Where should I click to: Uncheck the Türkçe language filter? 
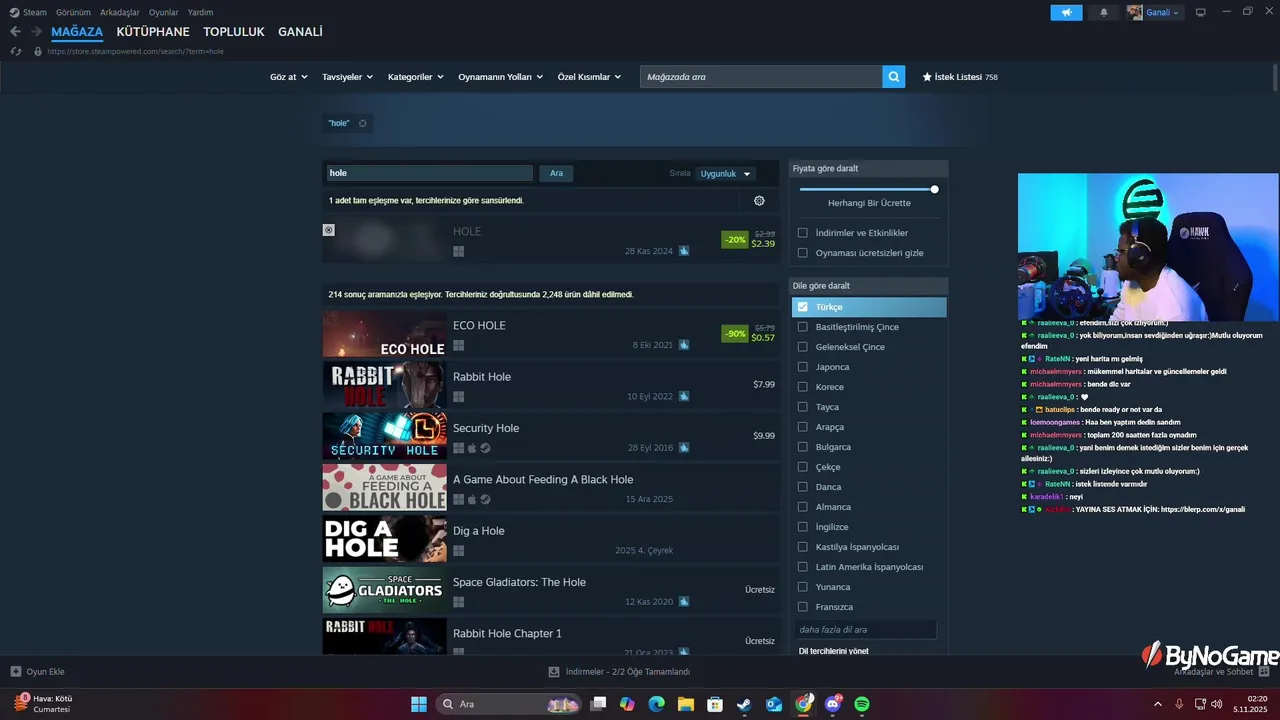coord(802,307)
